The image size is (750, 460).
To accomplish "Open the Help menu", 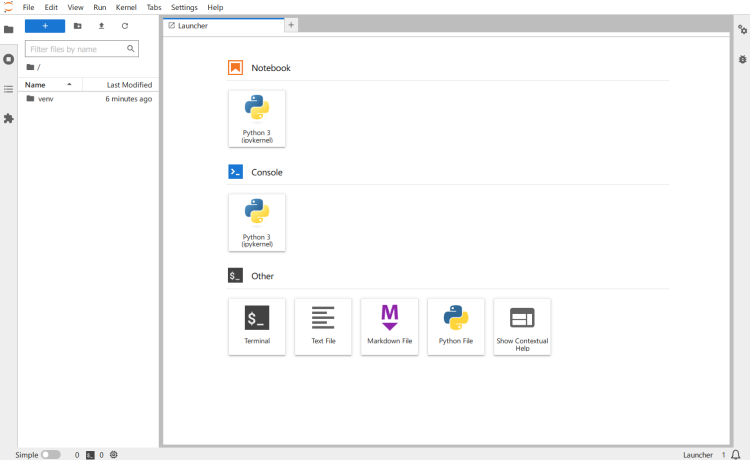I will pos(215,7).
